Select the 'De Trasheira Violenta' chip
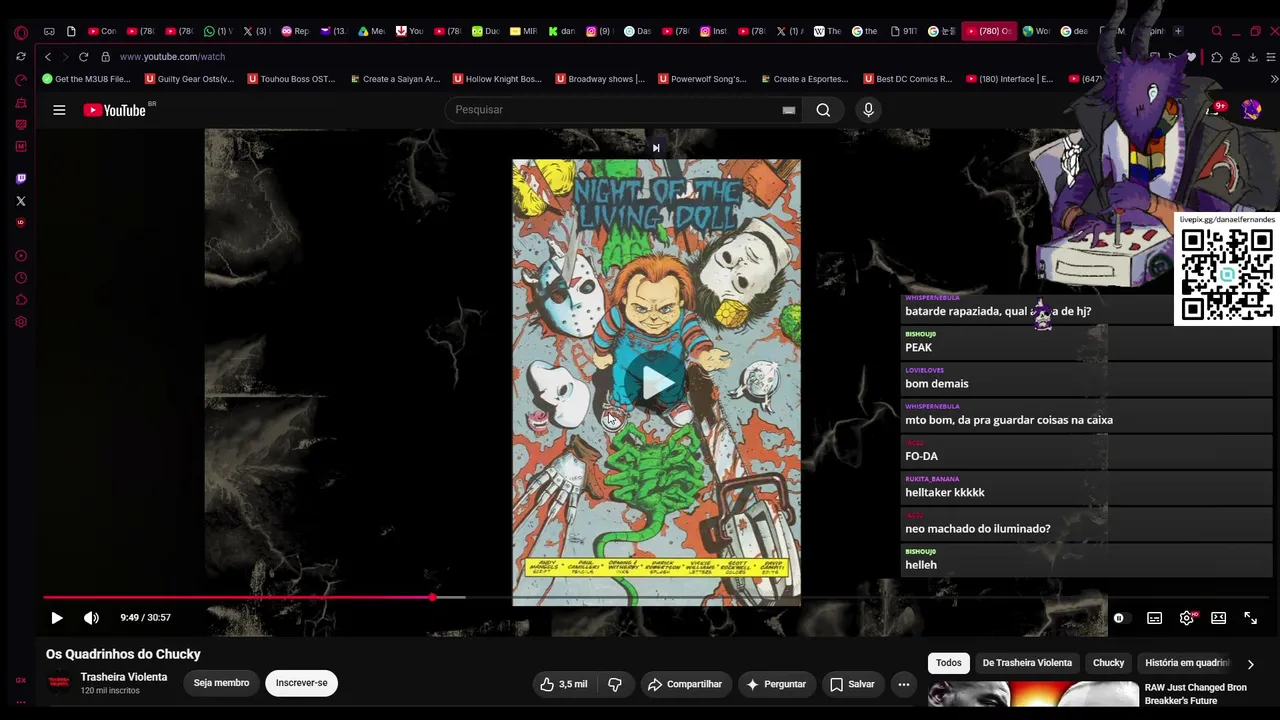 [1027, 663]
